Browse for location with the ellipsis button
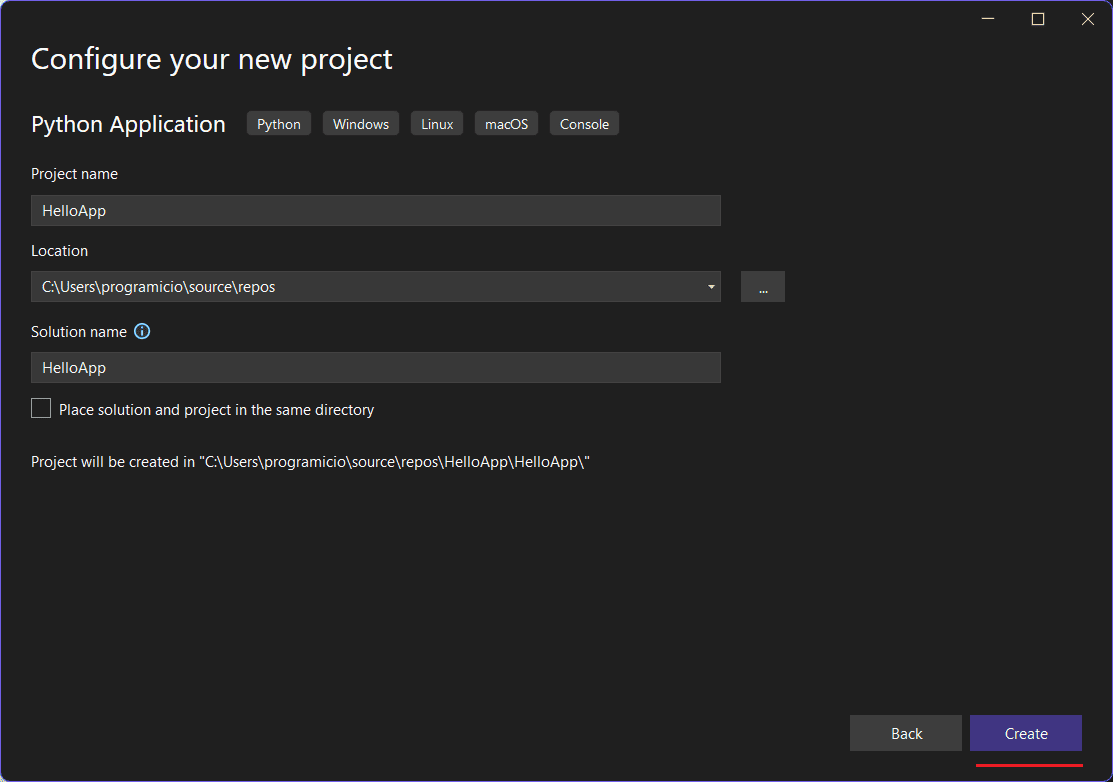 coord(763,287)
